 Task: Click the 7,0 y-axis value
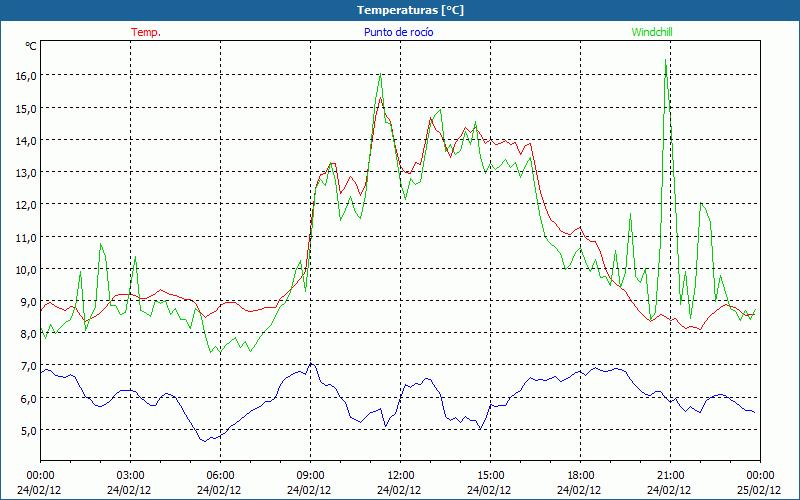click(x=29, y=366)
